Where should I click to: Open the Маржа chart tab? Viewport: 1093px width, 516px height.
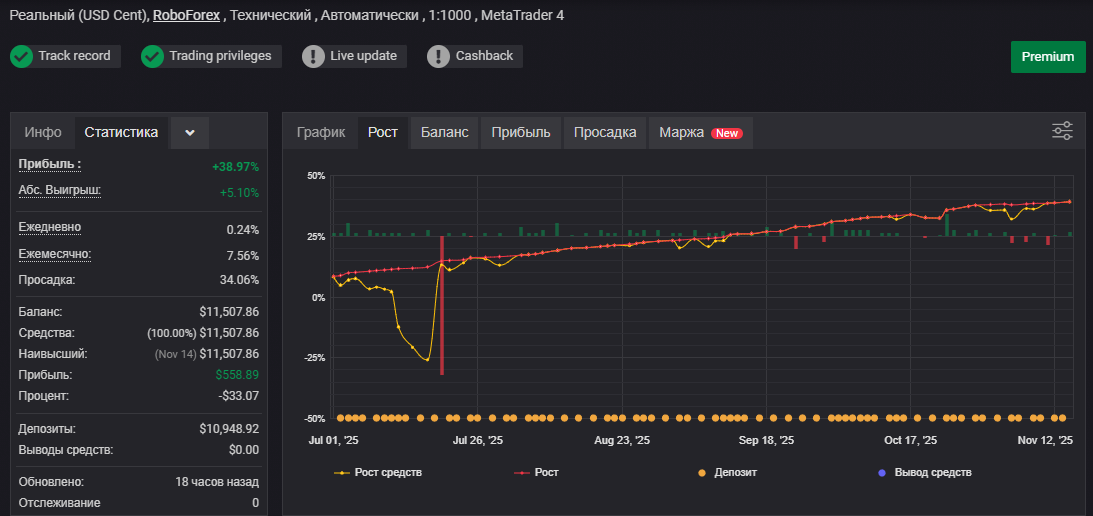point(701,132)
